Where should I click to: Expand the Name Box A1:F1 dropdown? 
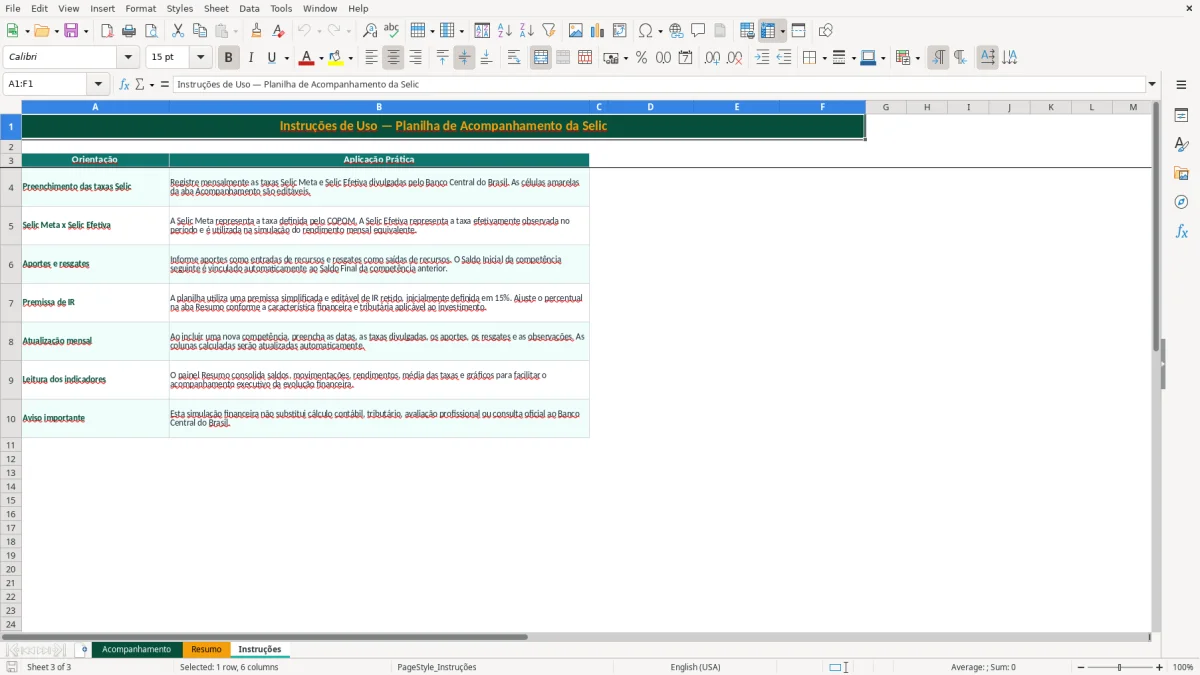pyautogui.click(x=98, y=85)
